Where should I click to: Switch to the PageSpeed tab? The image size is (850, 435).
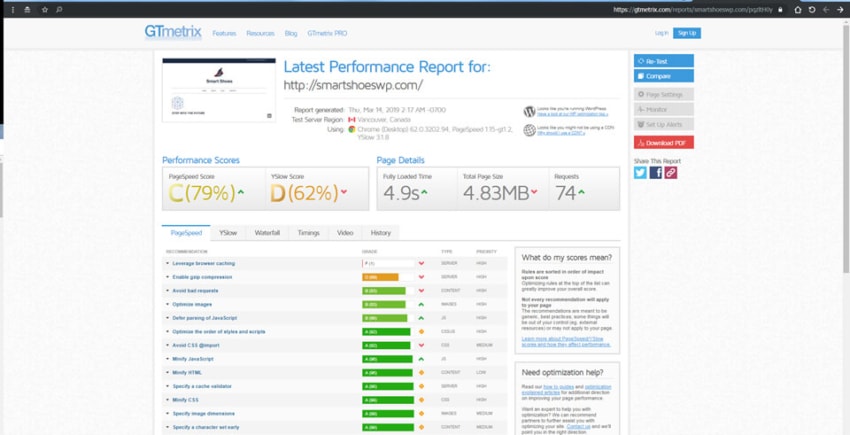click(x=186, y=233)
